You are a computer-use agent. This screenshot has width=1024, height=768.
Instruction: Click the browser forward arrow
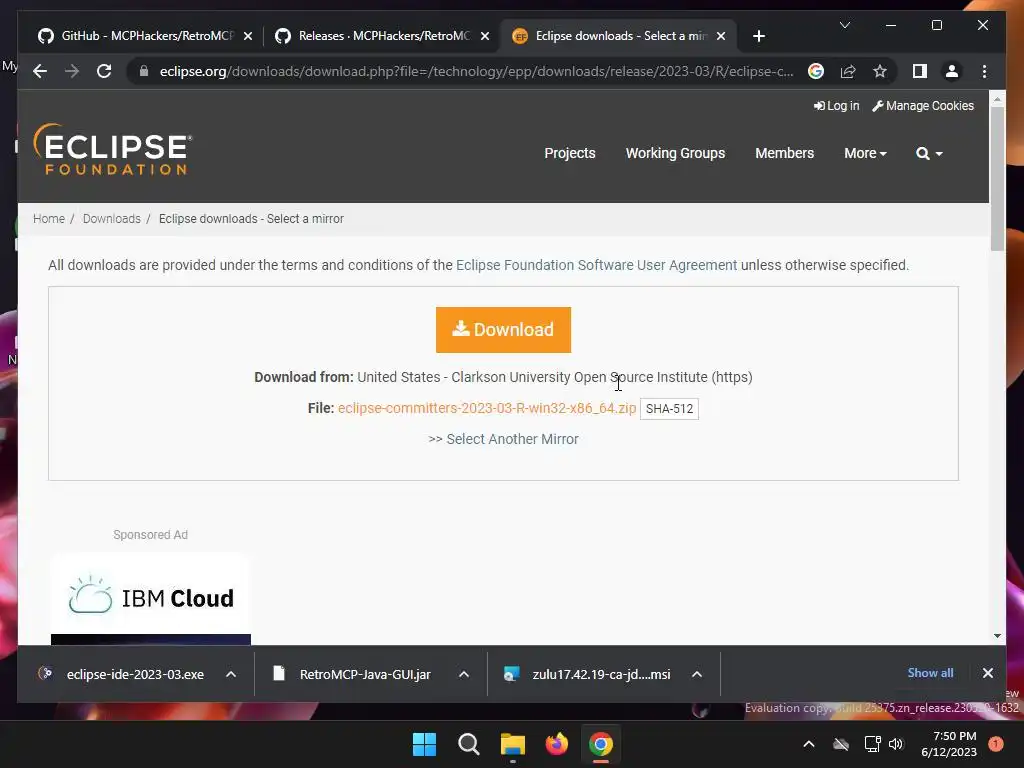pyautogui.click(x=72, y=71)
